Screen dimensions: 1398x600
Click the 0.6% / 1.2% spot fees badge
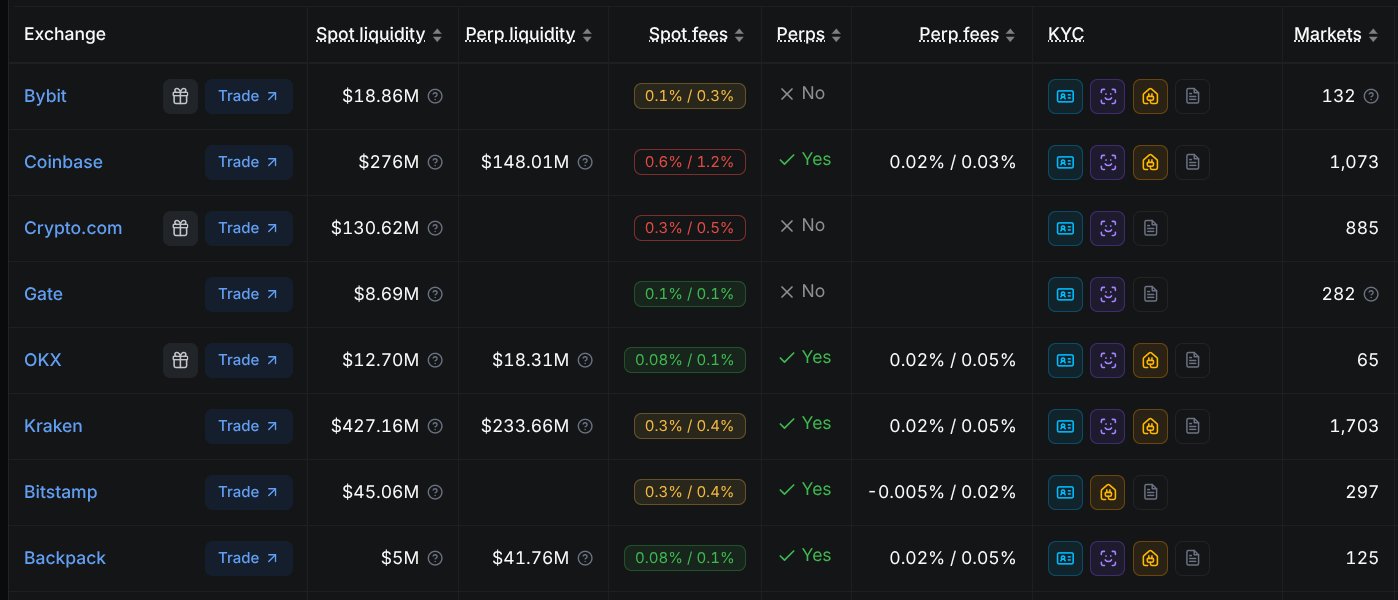(690, 162)
